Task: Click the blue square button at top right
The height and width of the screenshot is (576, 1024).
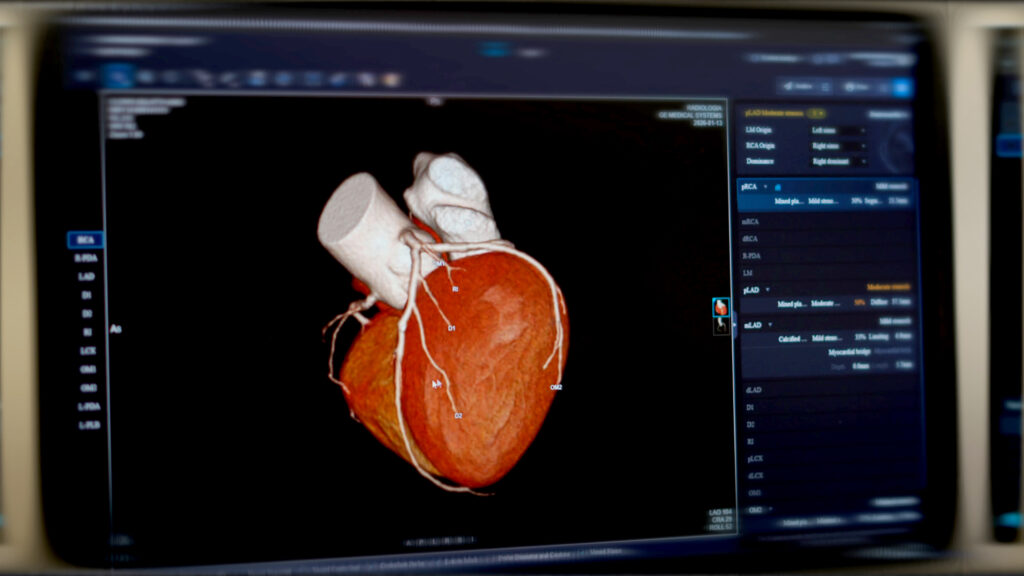Action: (x=902, y=87)
